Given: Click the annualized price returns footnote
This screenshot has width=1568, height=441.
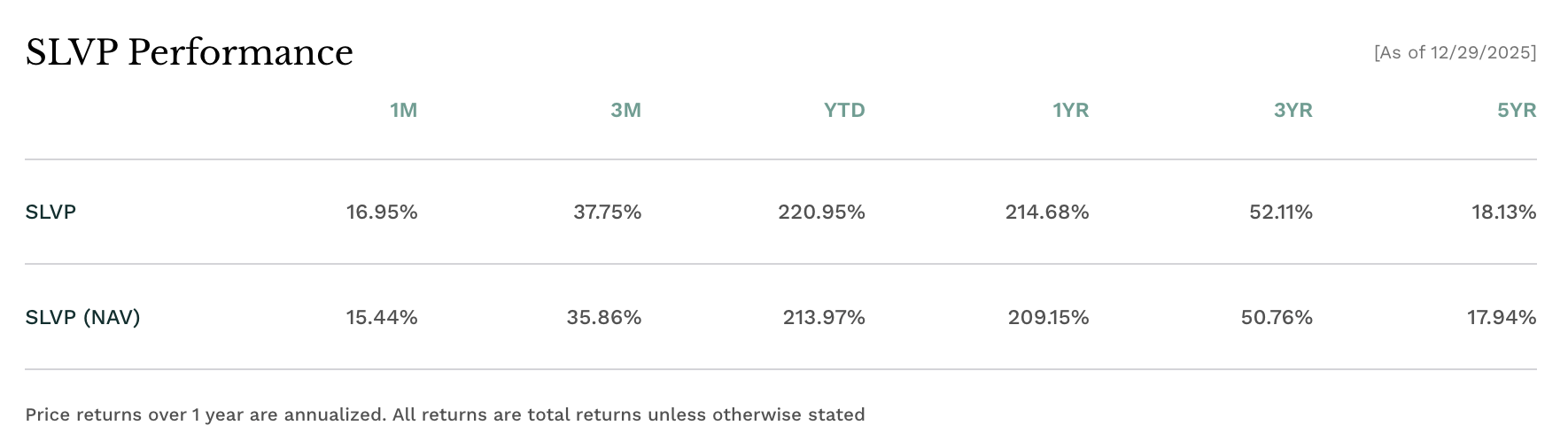Looking at the screenshot, I should 445,414.
